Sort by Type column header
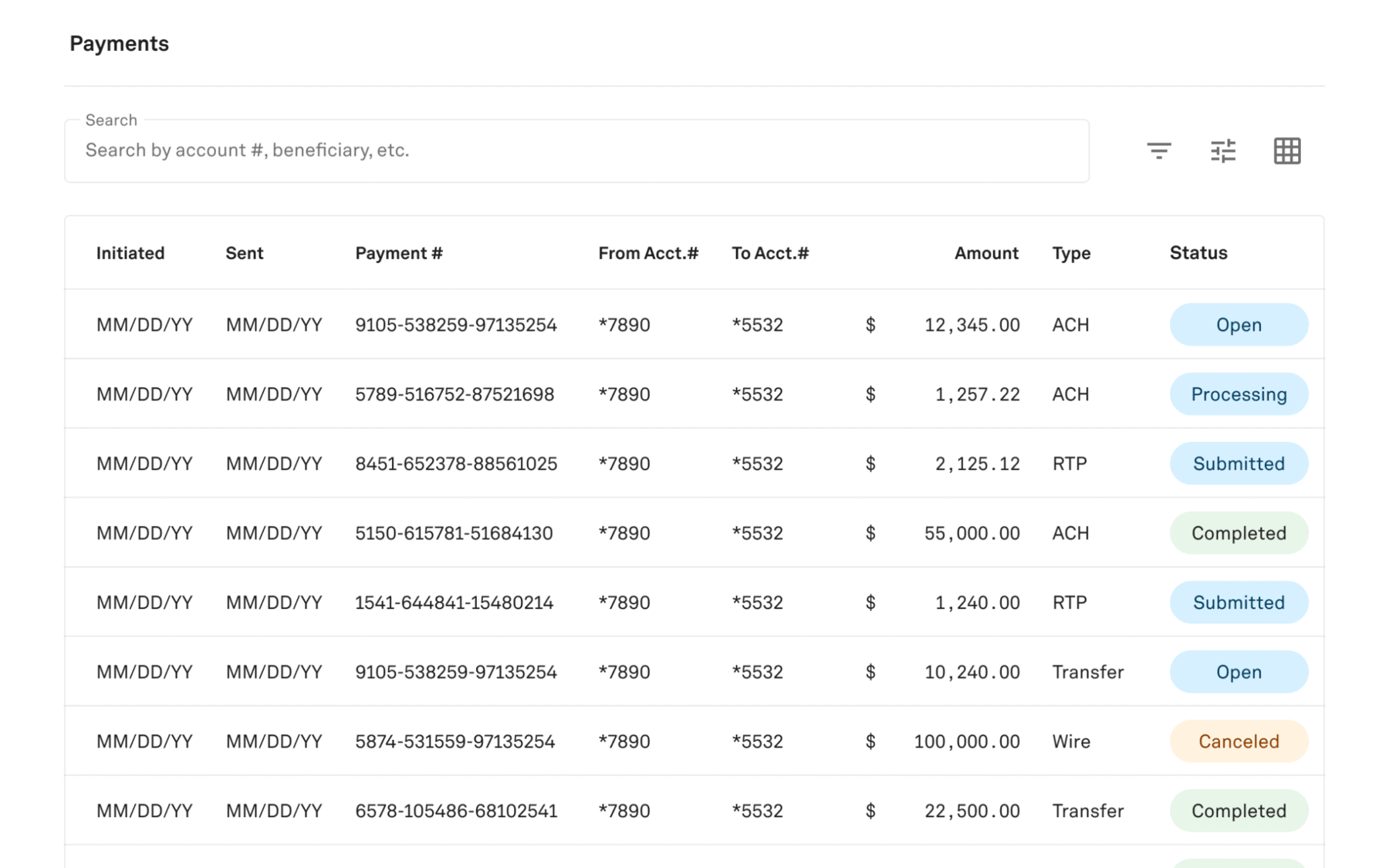This screenshot has height=868, width=1389. point(1071,253)
